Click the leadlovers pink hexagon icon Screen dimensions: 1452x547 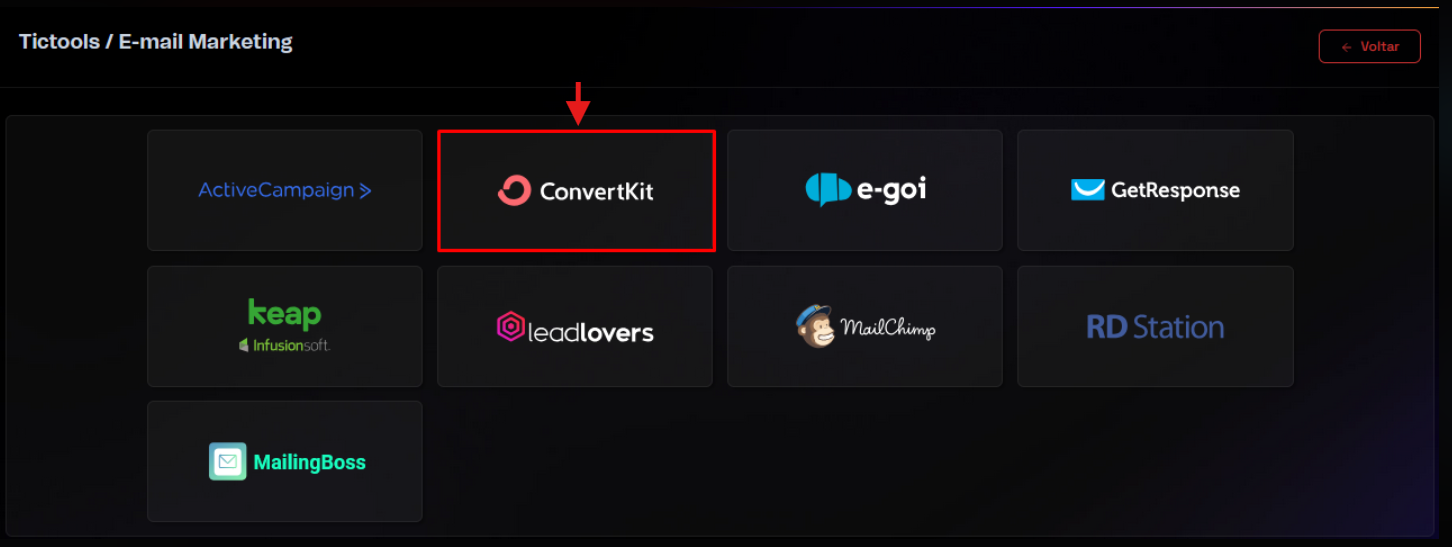[511, 327]
